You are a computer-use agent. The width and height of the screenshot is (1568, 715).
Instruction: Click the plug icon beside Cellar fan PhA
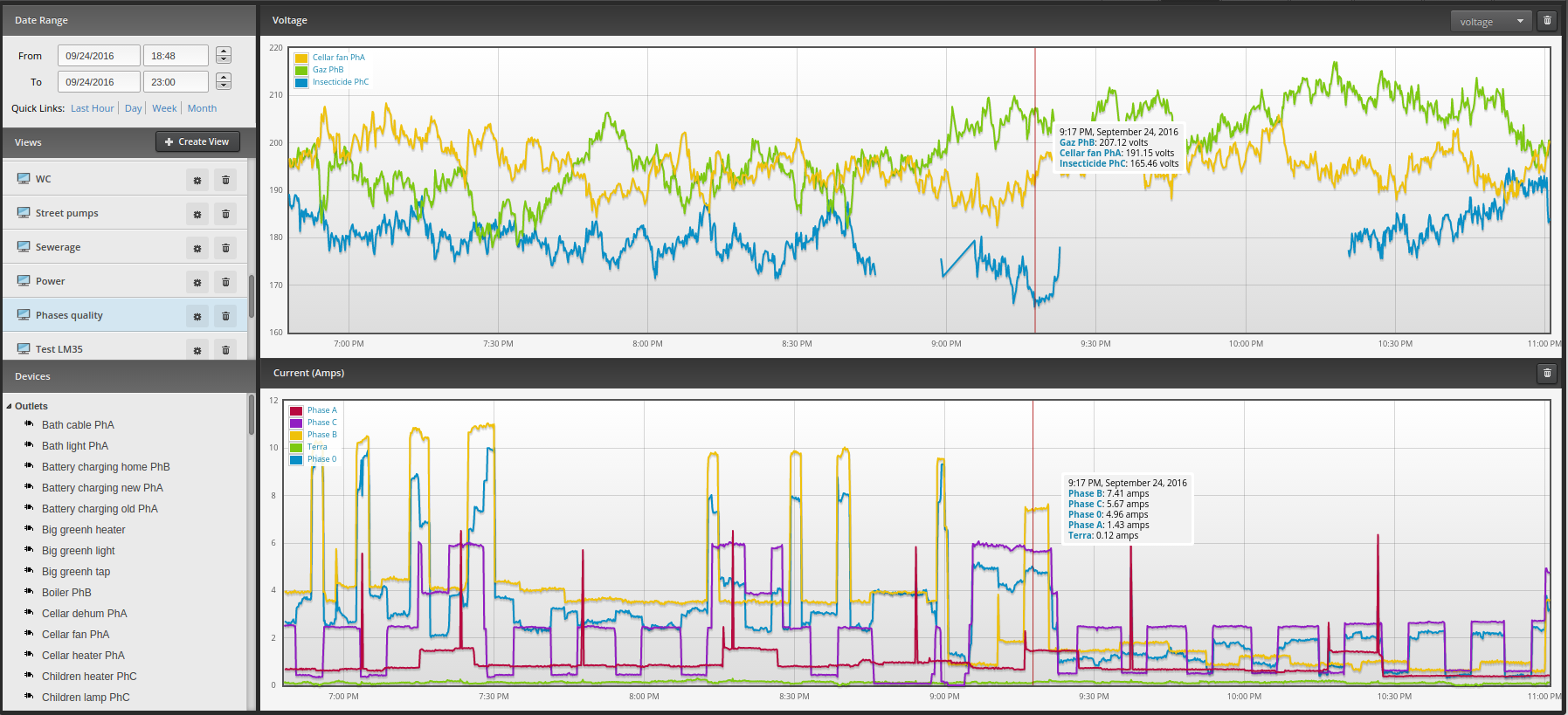pos(29,634)
